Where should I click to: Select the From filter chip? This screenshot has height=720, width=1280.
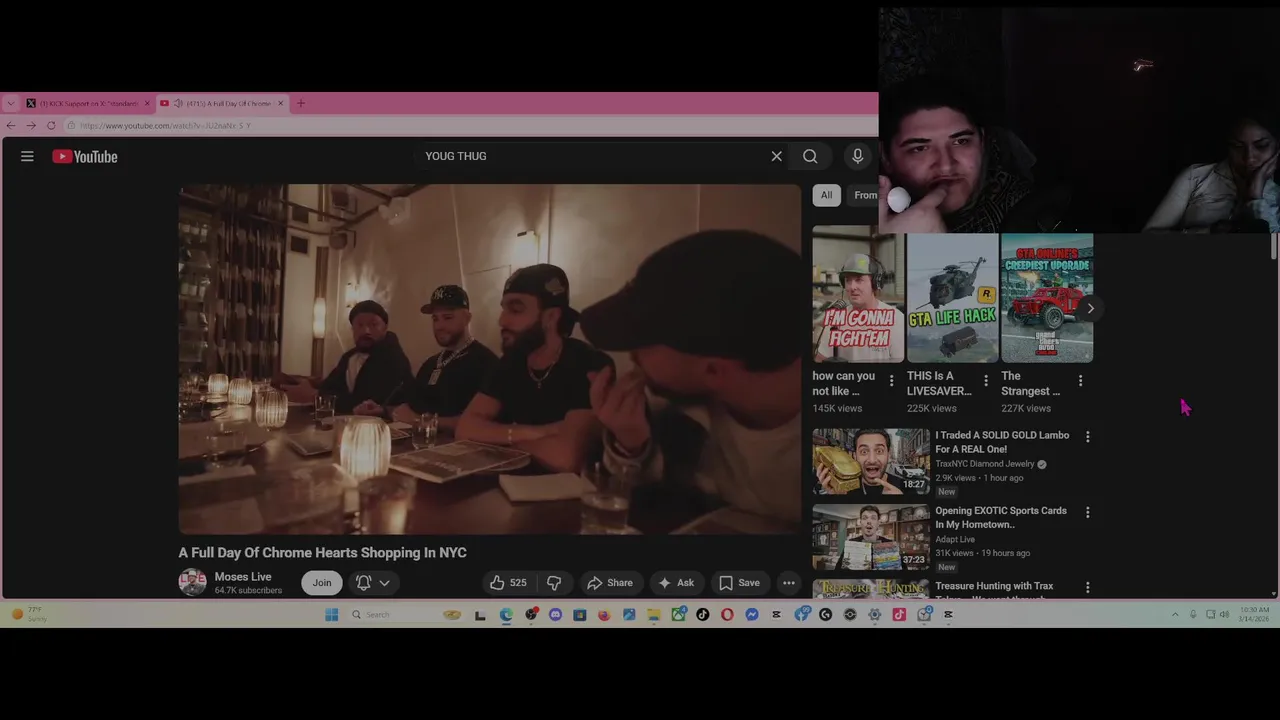(865, 195)
